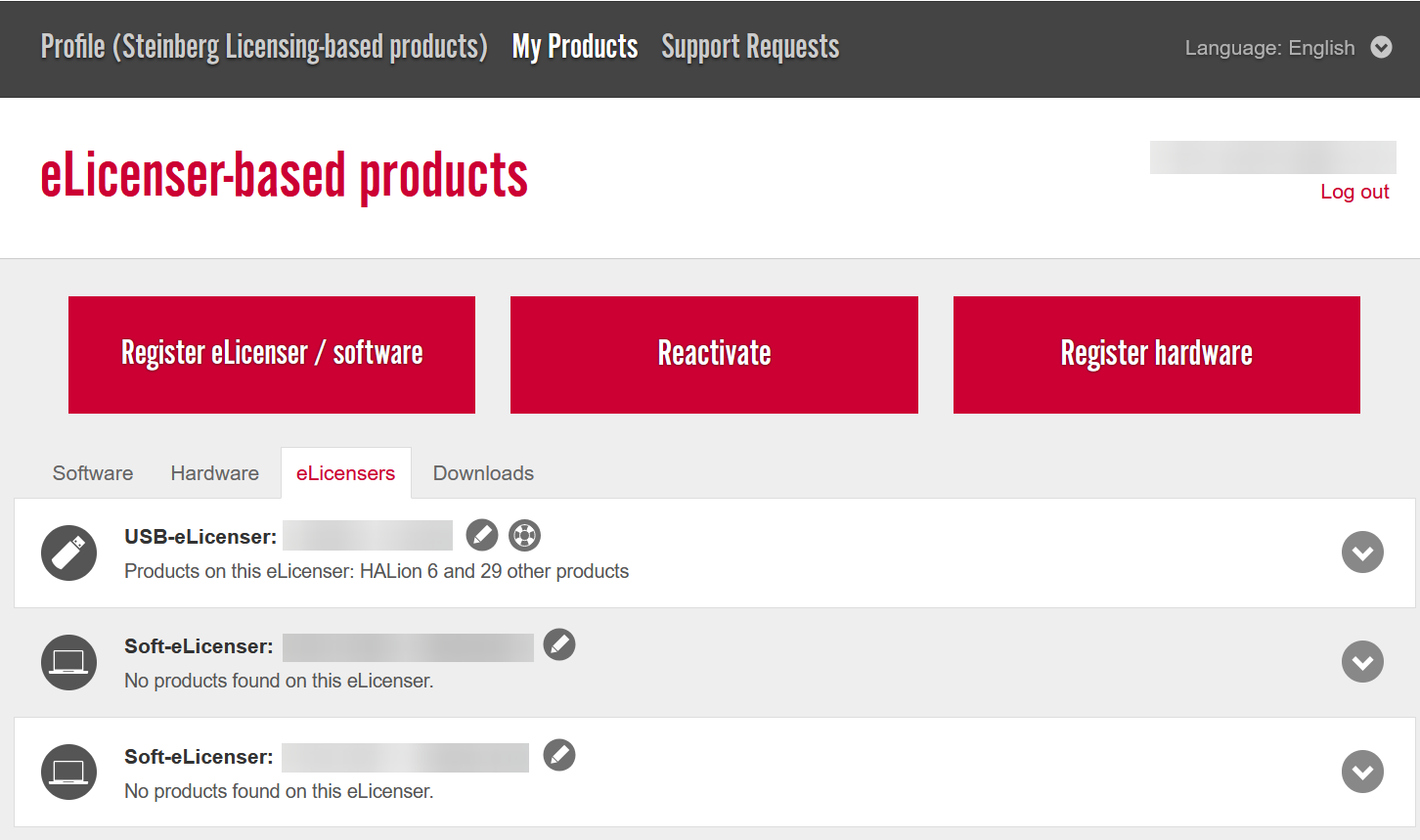Click the Register eLicenser / software button
The width and height of the screenshot is (1420, 840).
click(272, 354)
